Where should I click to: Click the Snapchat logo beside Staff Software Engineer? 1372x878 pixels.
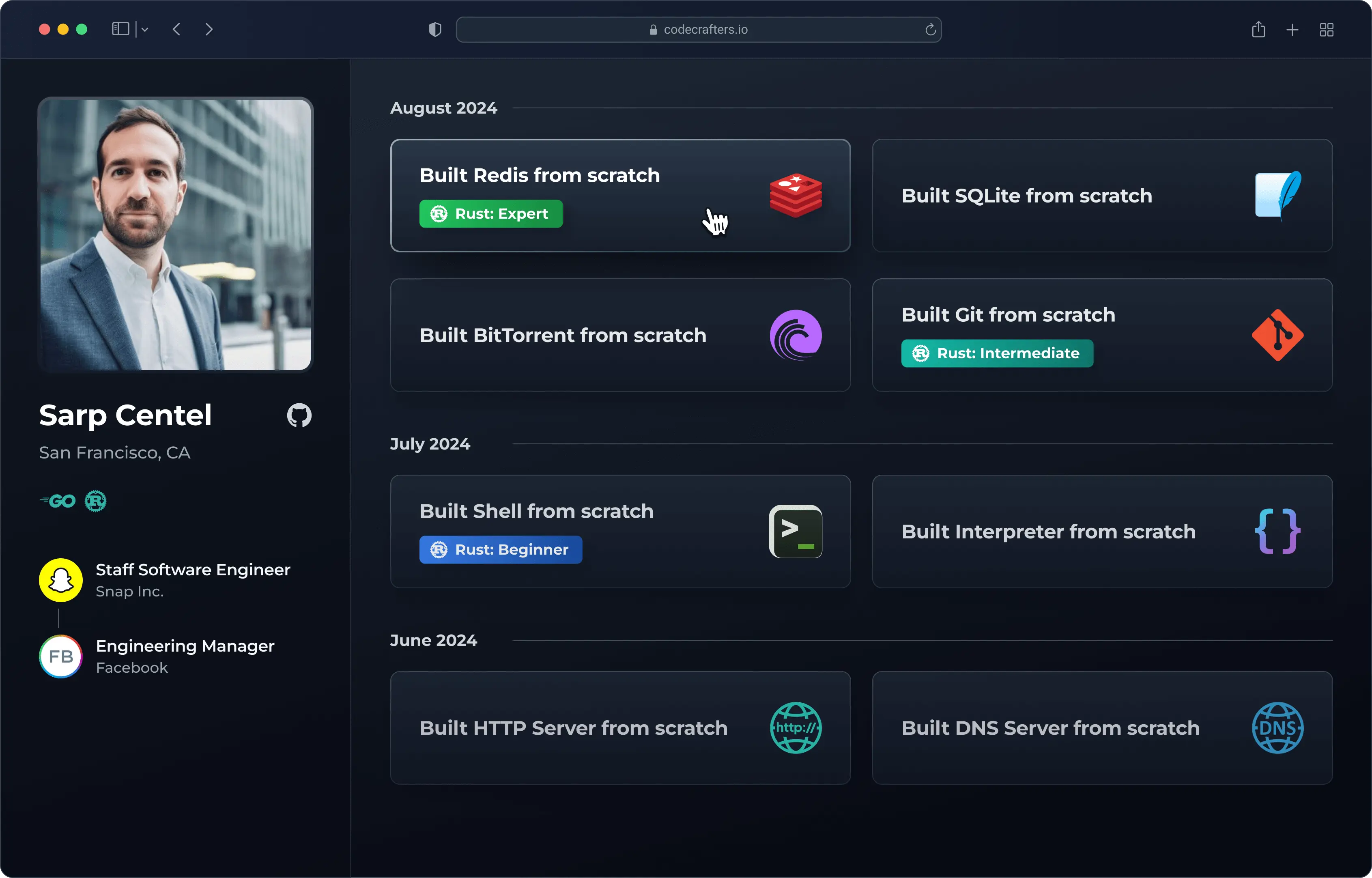pyautogui.click(x=60, y=580)
